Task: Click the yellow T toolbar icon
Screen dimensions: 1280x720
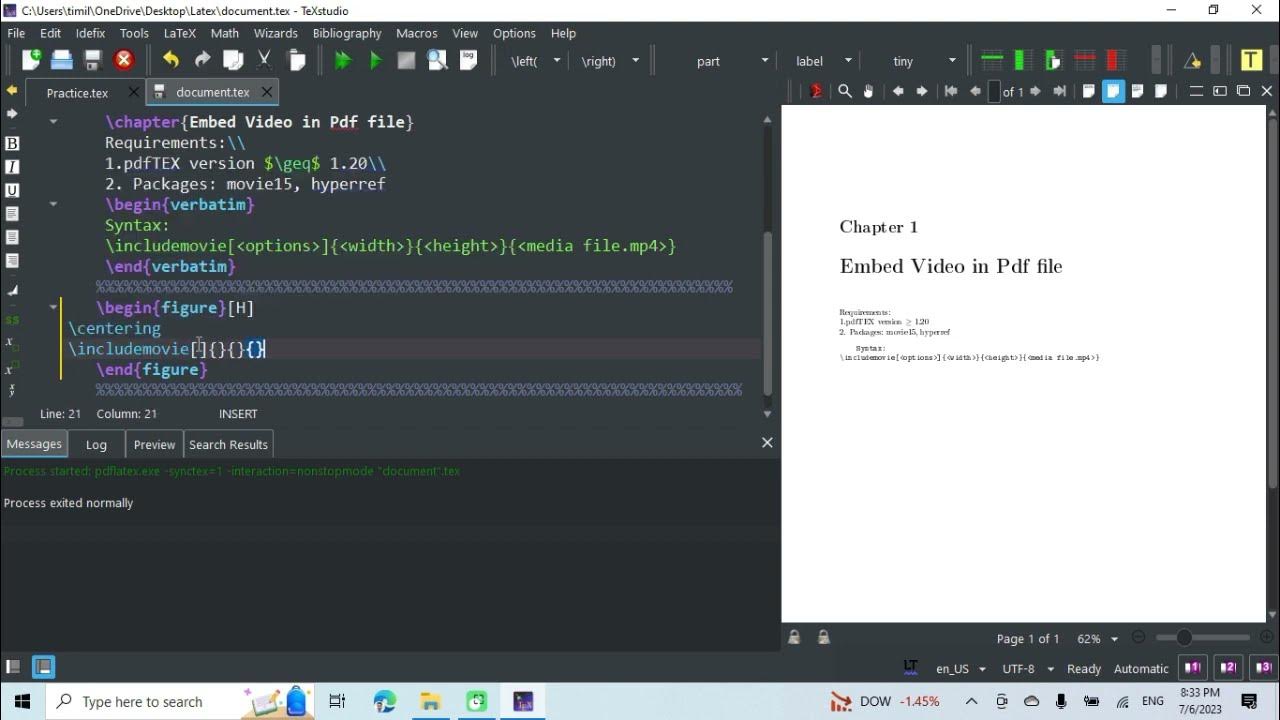Action: pyautogui.click(x=1251, y=60)
